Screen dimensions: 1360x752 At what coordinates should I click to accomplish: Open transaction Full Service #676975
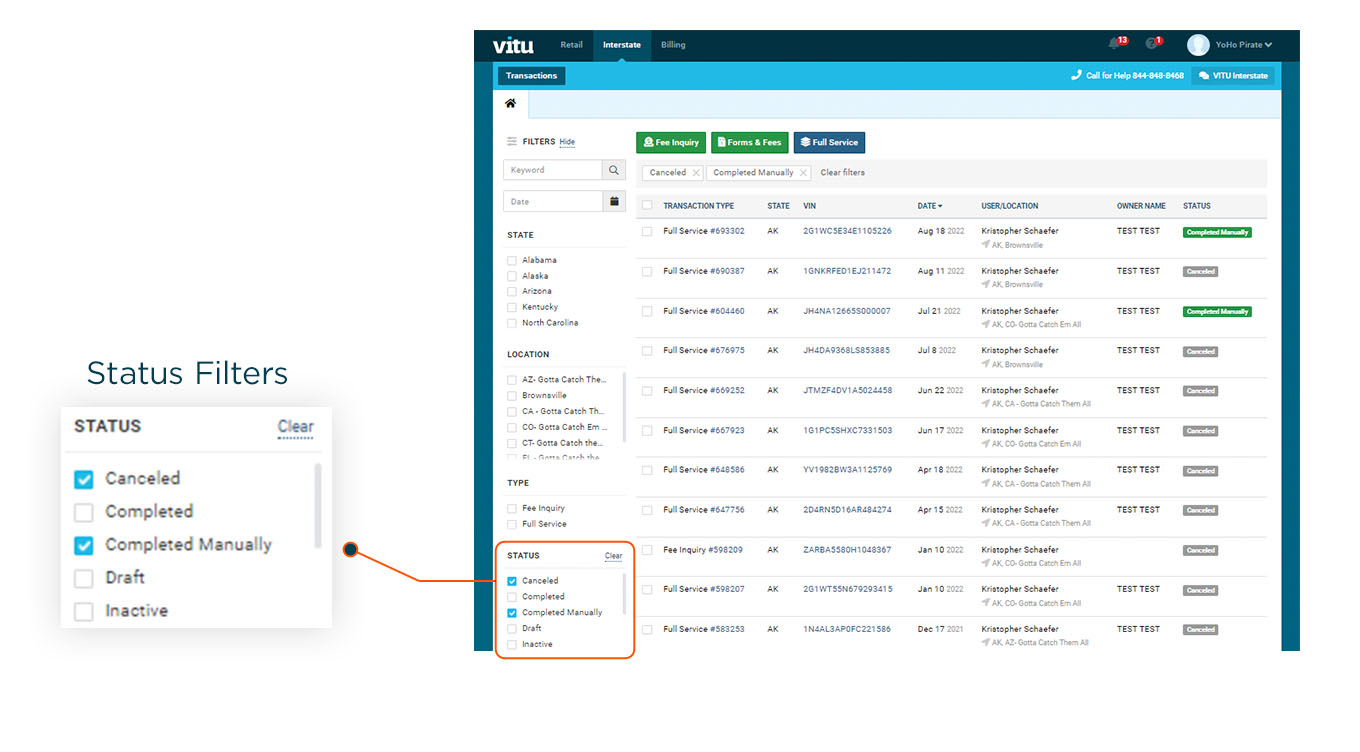pos(704,351)
